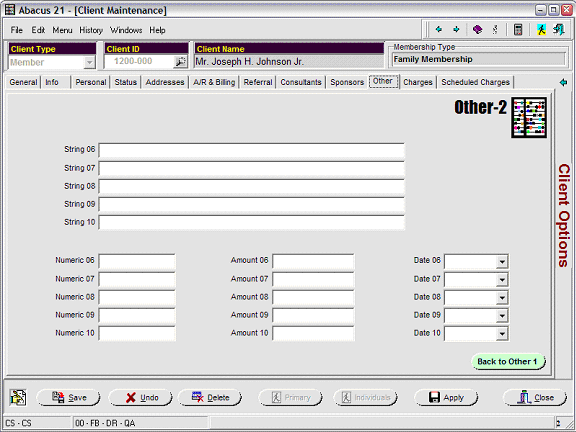
Task: Switch to the Scheduled Charges tab
Action: pos(475,82)
